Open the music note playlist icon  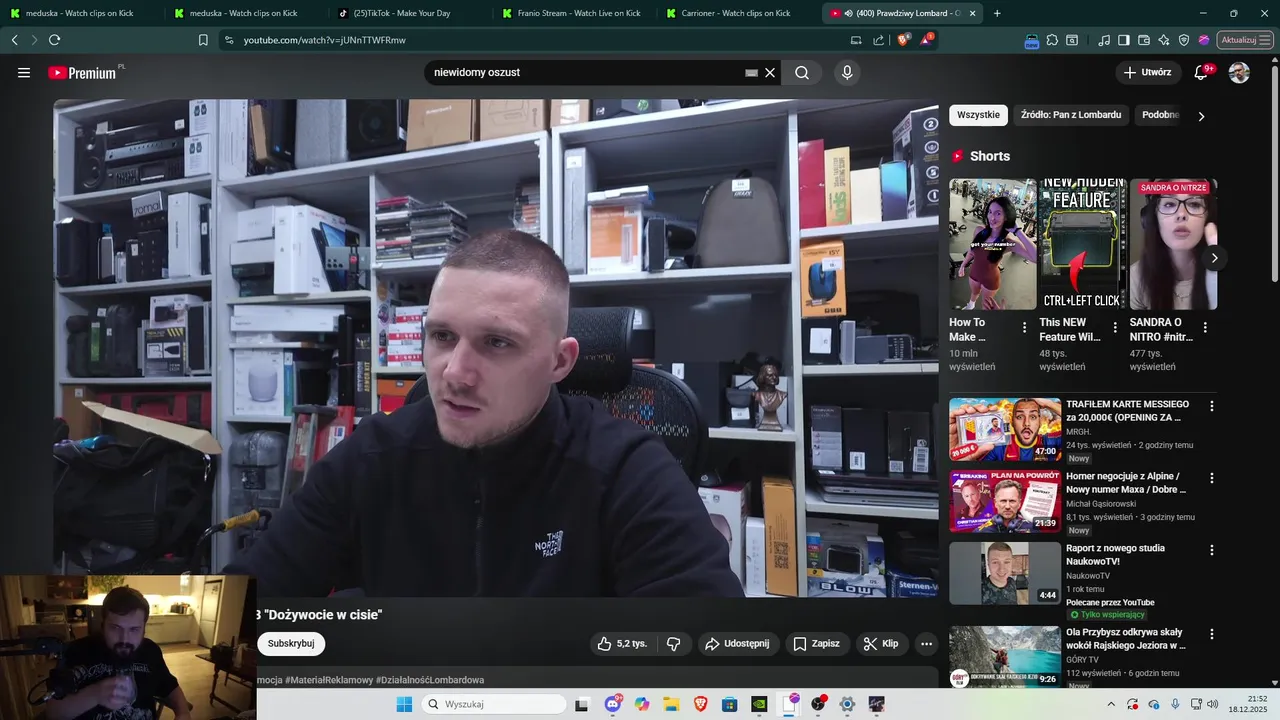tap(1104, 40)
